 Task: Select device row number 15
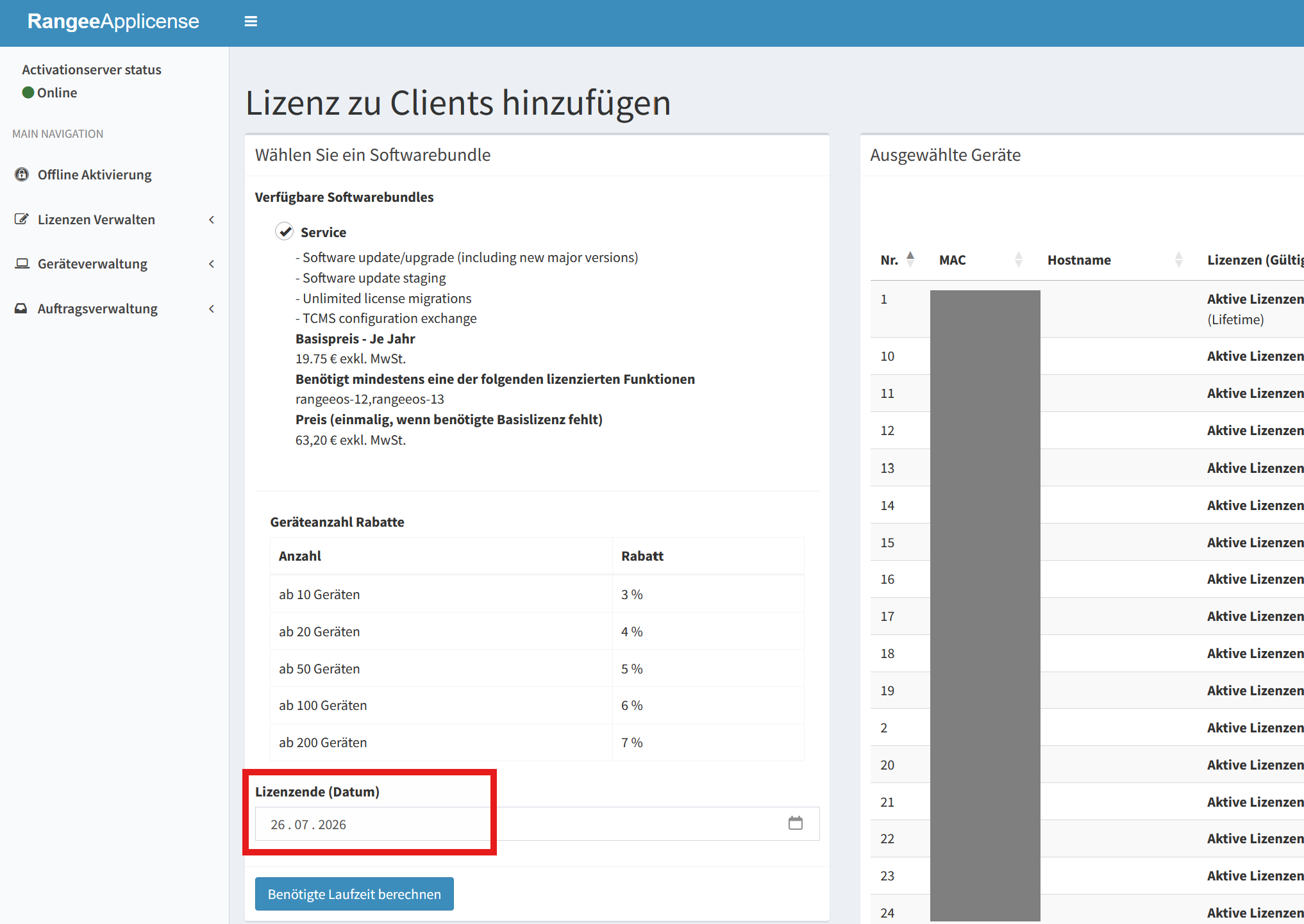tap(887, 542)
